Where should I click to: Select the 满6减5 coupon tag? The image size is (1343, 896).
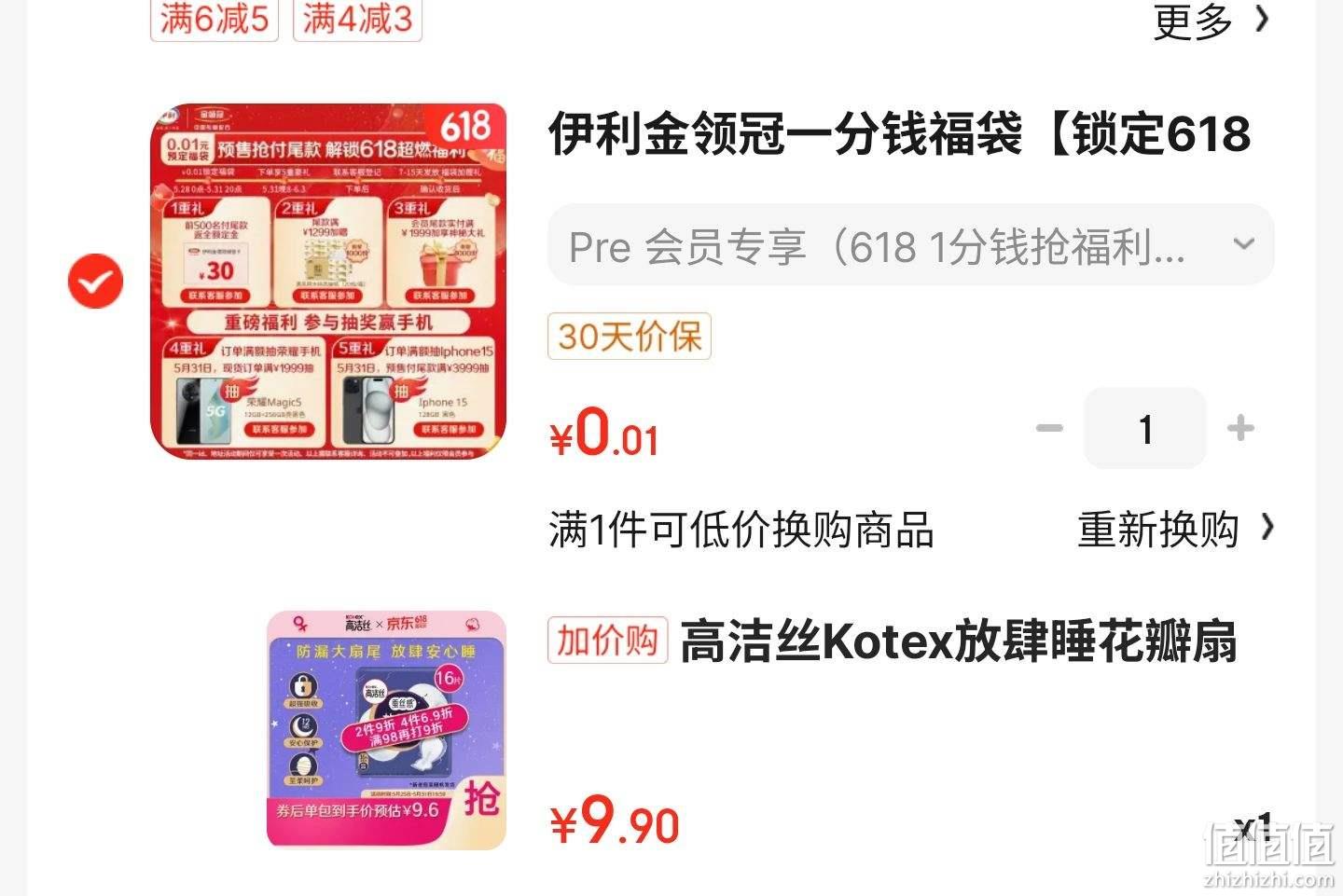215,20
